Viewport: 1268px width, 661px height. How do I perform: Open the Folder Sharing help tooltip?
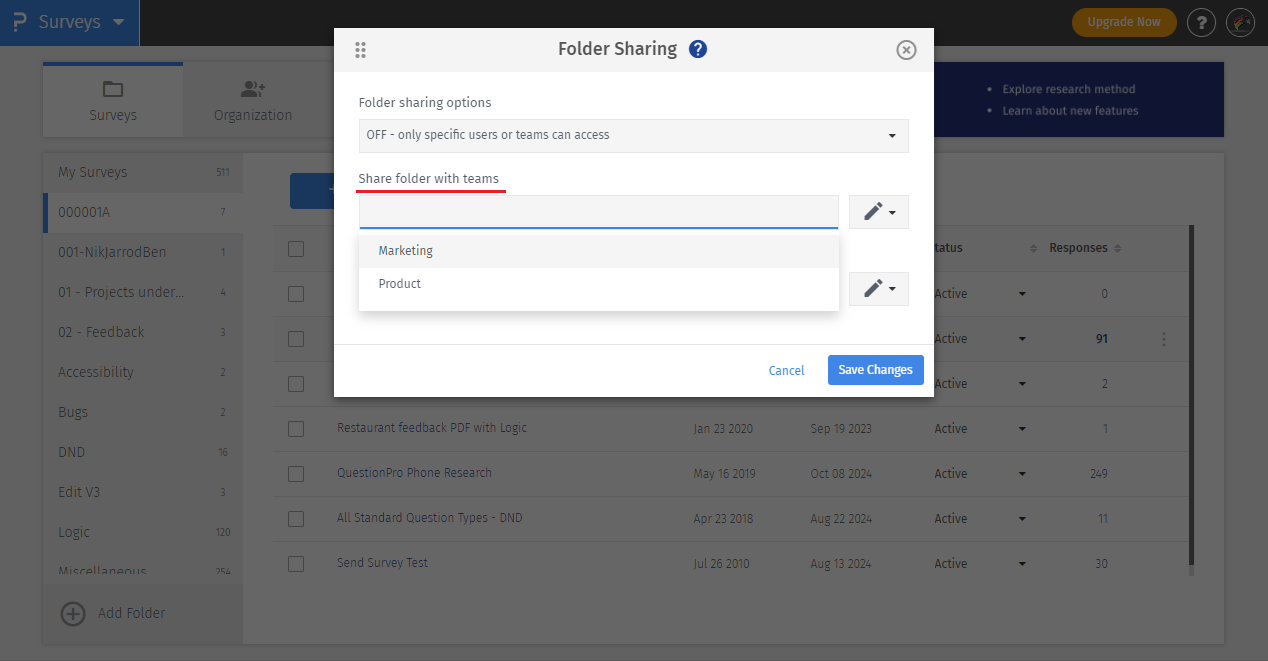click(698, 48)
